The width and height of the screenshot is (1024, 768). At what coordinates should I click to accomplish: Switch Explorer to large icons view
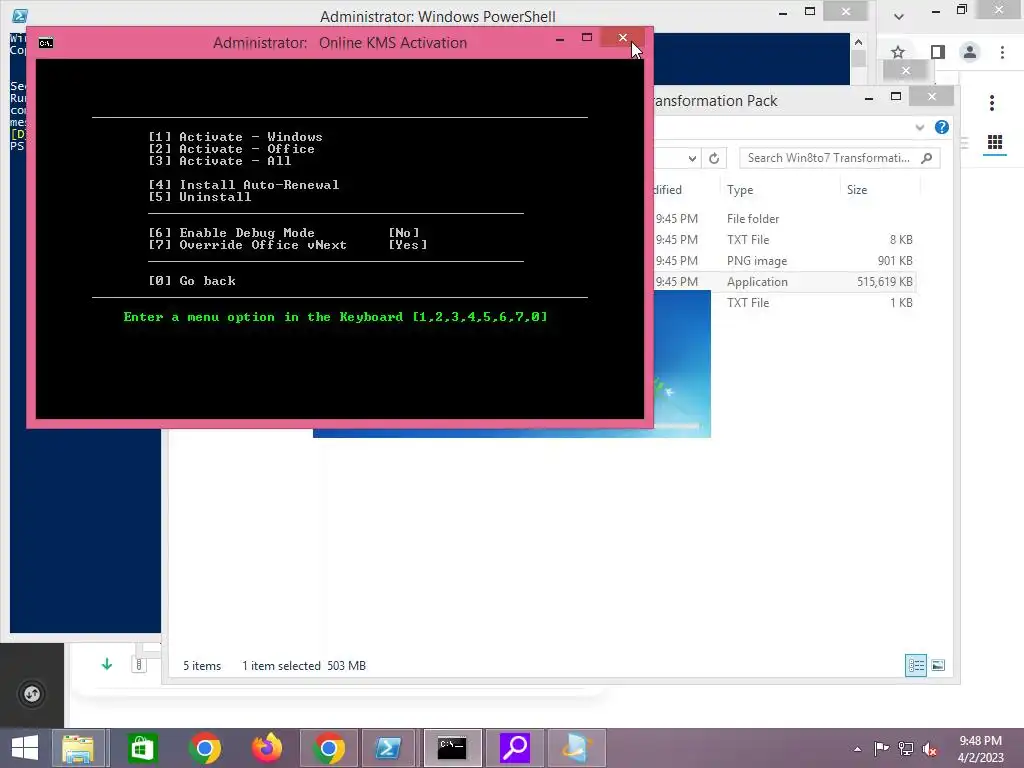(938, 665)
